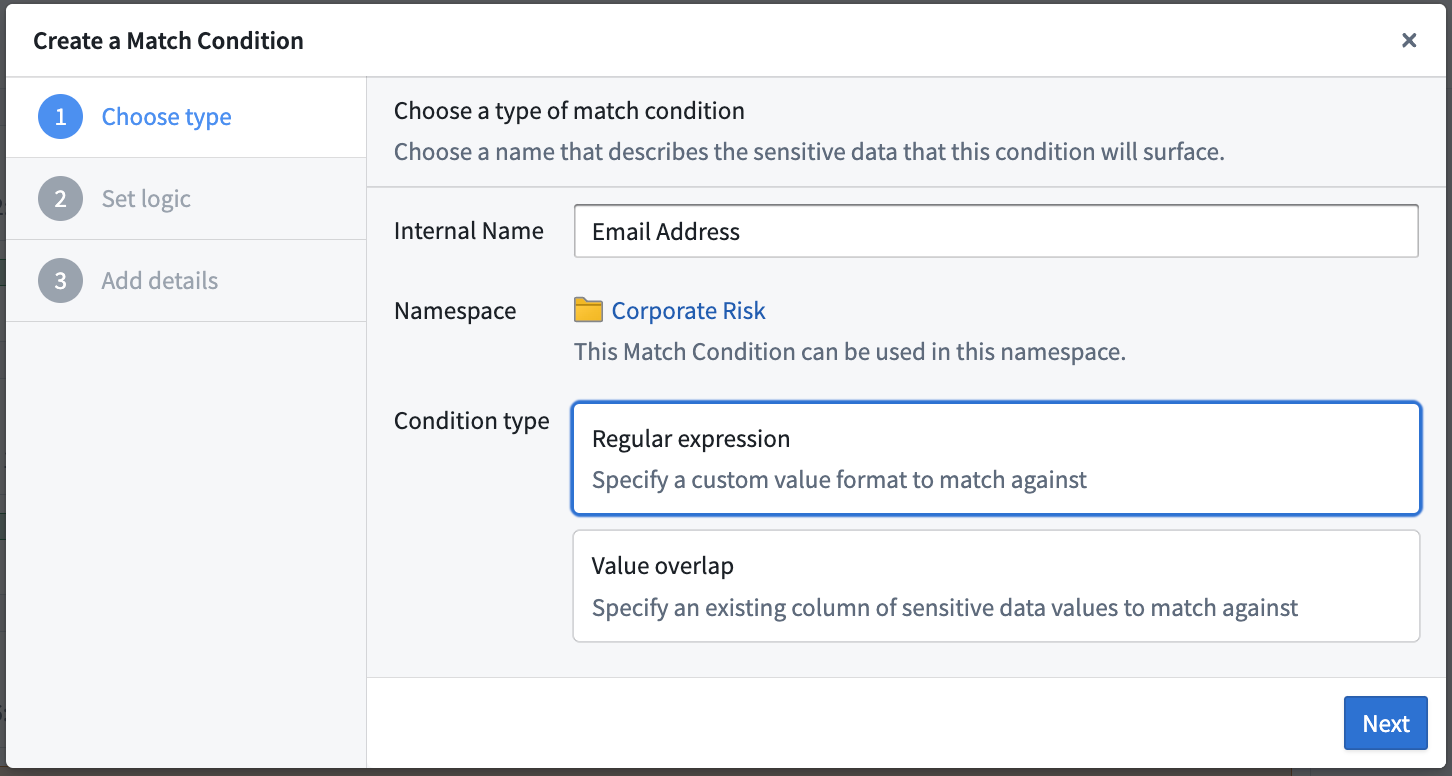Click the namespace usage help text
This screenshot has width=1452, height=776.
850,353
